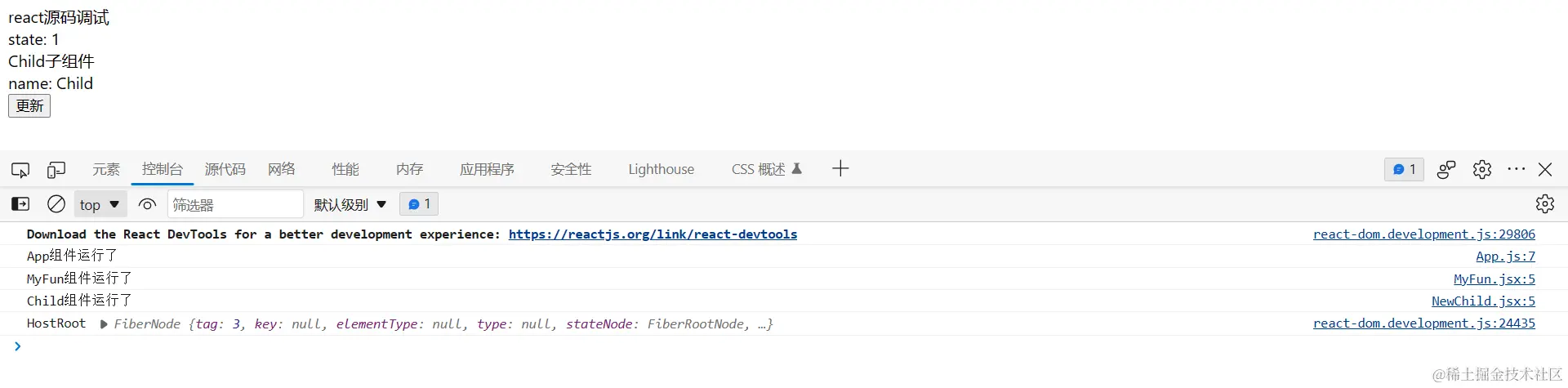Open the App.js:7 source link

1505,256
